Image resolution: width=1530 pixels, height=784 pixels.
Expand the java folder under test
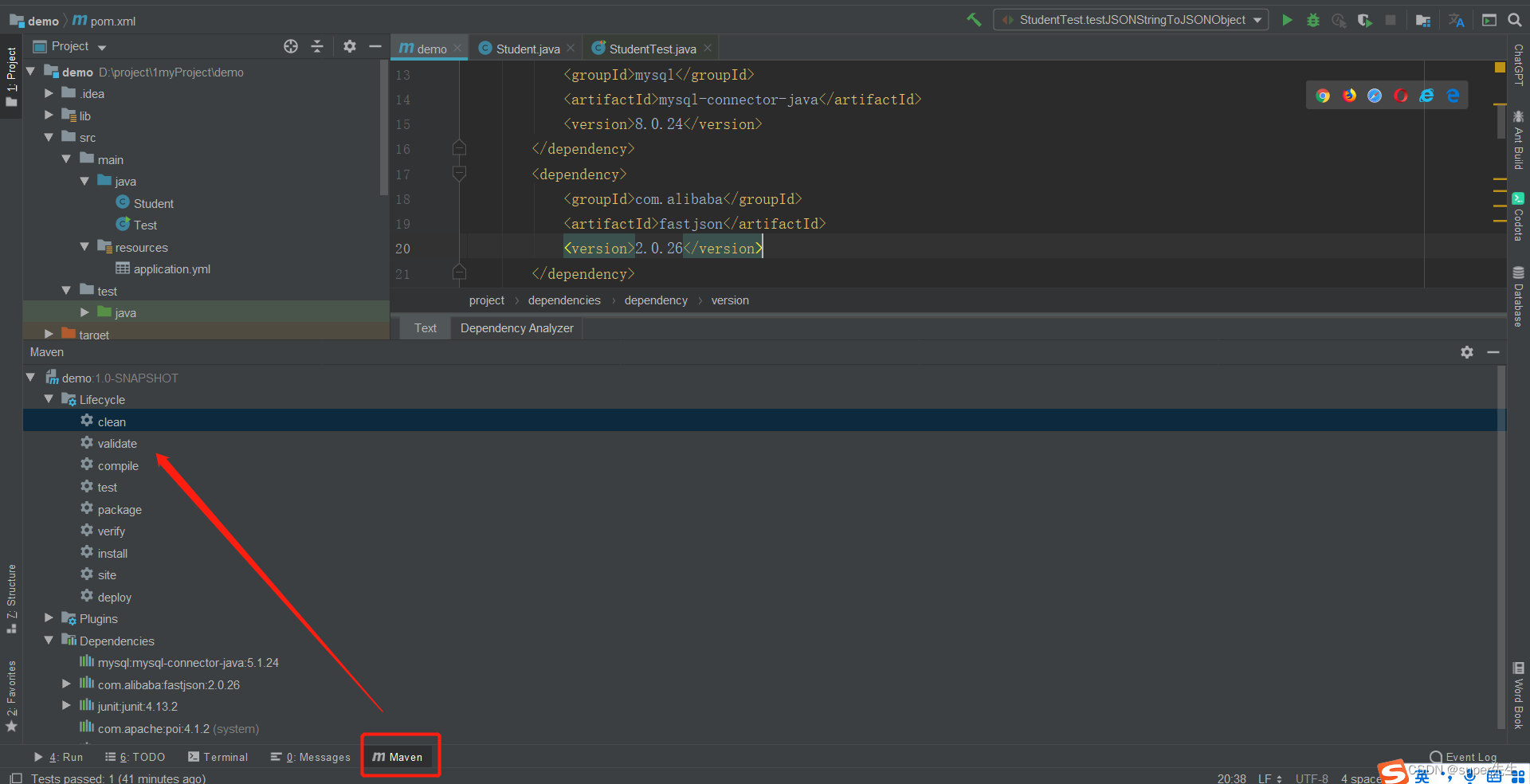tap(84, 312)
